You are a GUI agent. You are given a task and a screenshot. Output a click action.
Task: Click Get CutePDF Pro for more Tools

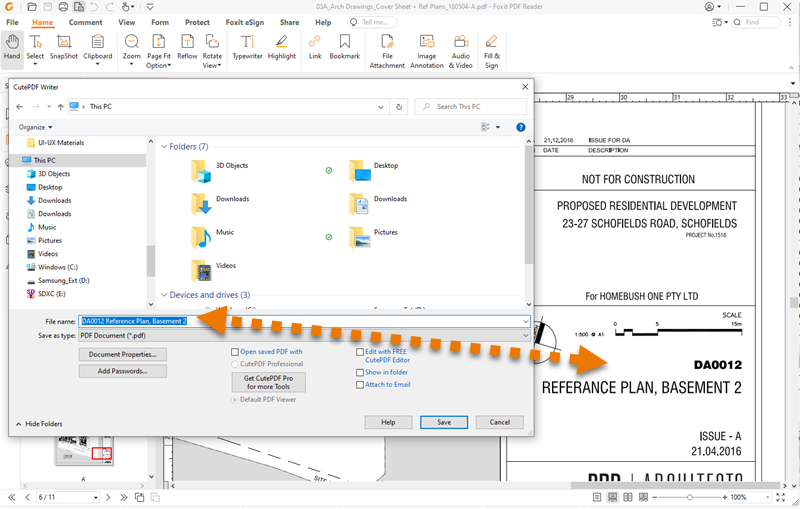coord(268,382)
